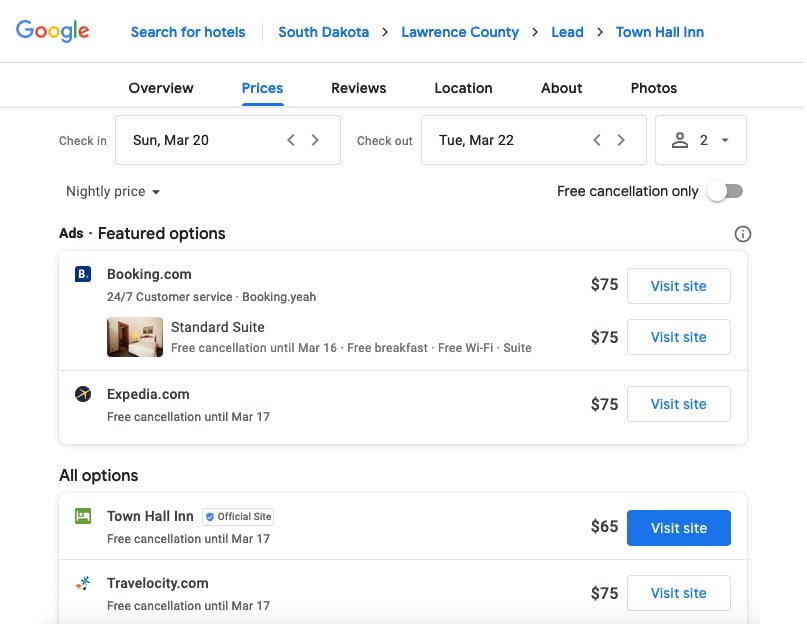Visit site for Travelocity.com
Screen dimensions: 807x624
pos(678,593)
